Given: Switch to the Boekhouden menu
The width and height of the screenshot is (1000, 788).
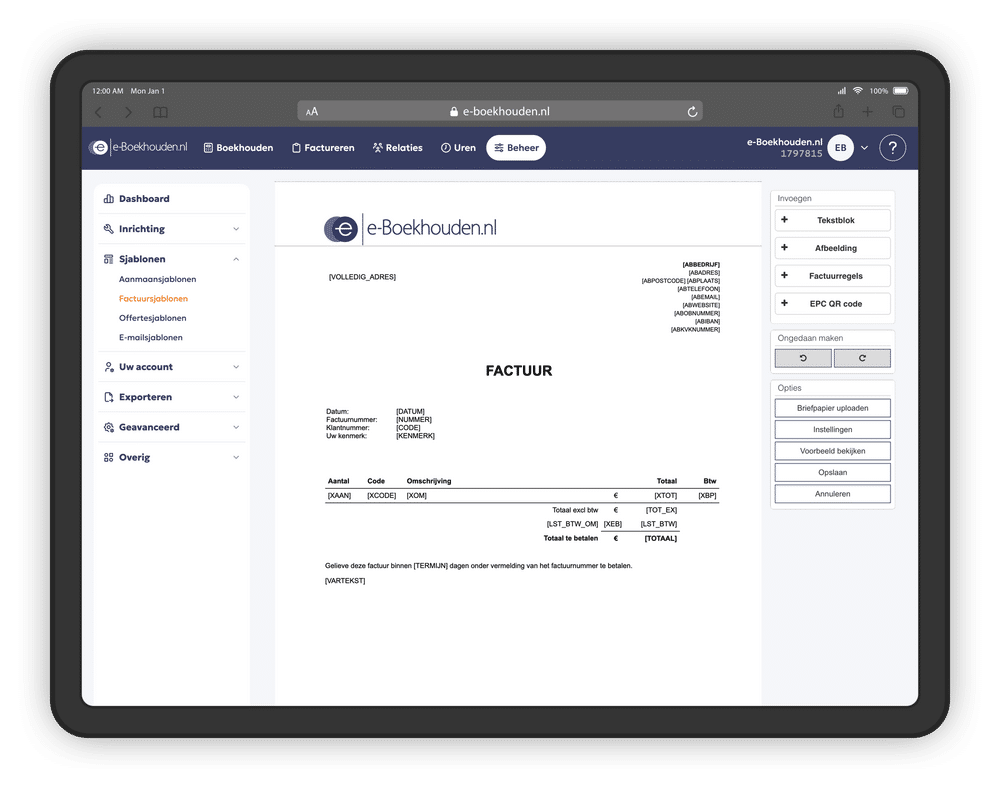Looking at the screenshot, I should [238, 148].
